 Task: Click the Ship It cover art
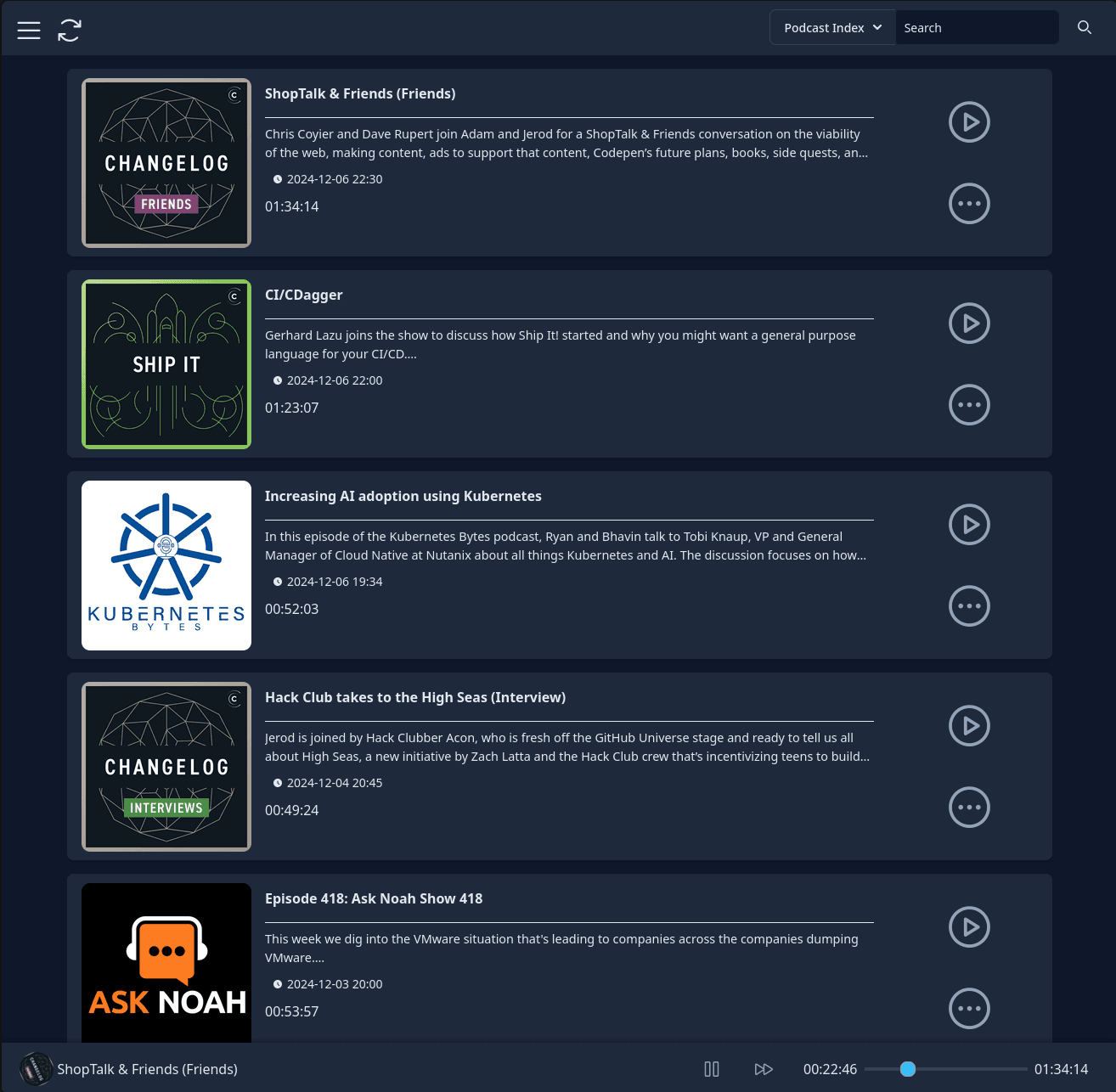point(166,364)
